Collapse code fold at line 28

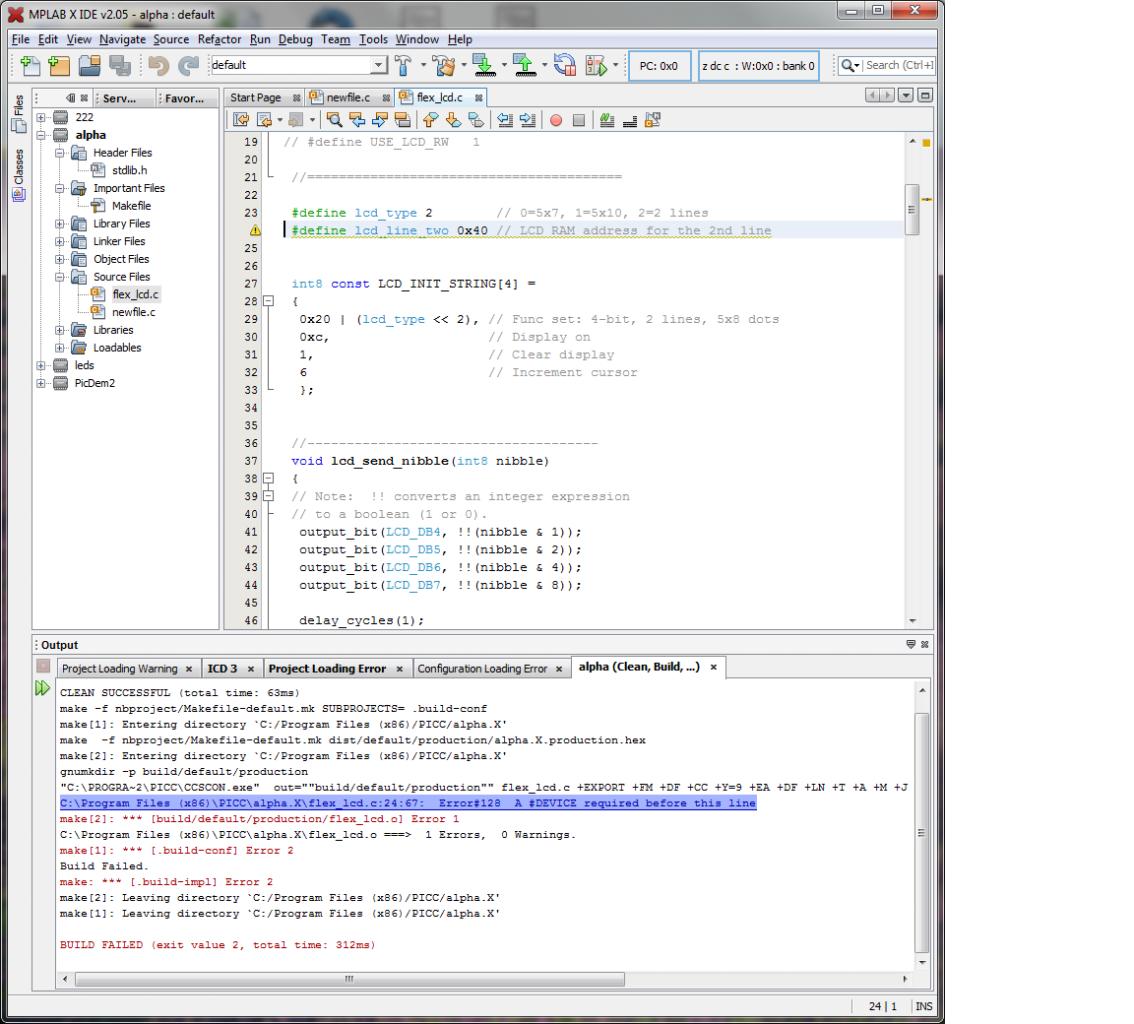pyautogui.click(x=267, y=301)
